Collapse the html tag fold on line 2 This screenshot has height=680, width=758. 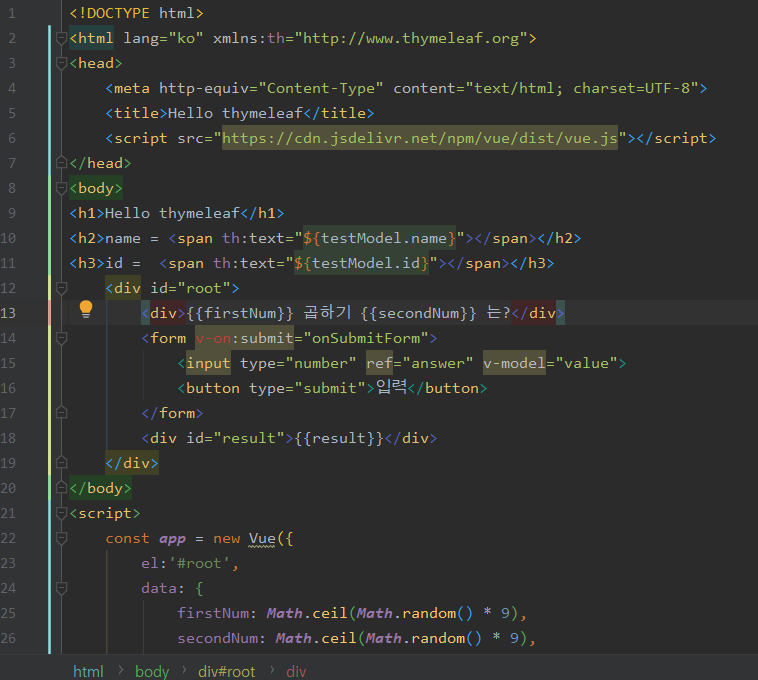(61, 38)
